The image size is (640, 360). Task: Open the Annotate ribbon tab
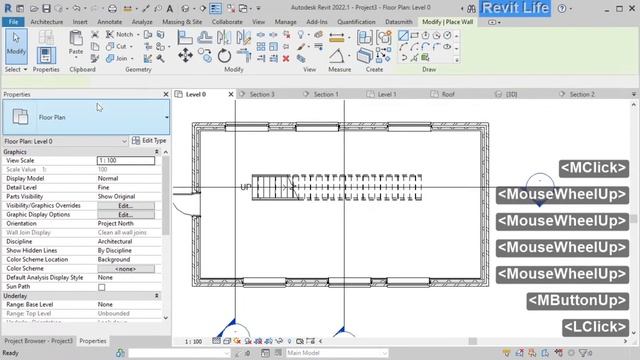[x=109, y=22]
